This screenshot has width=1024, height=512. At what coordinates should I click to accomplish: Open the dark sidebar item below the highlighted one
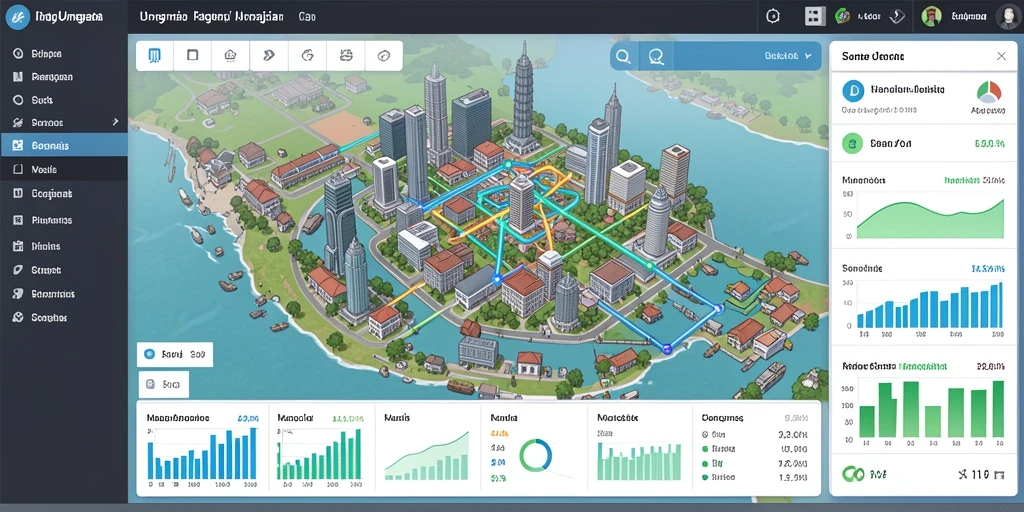(64, 169)
